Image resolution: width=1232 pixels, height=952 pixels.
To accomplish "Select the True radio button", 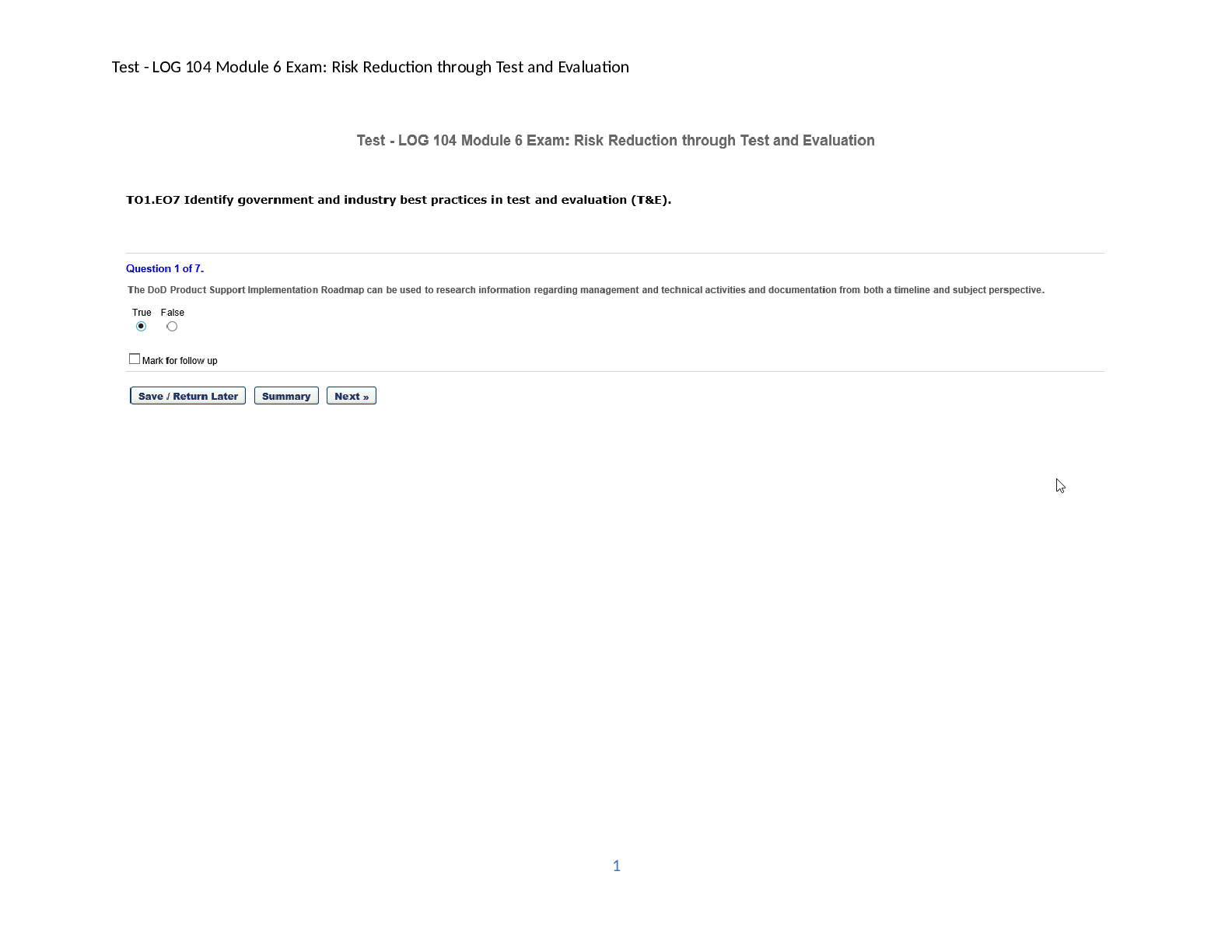I will coord(141,326).
